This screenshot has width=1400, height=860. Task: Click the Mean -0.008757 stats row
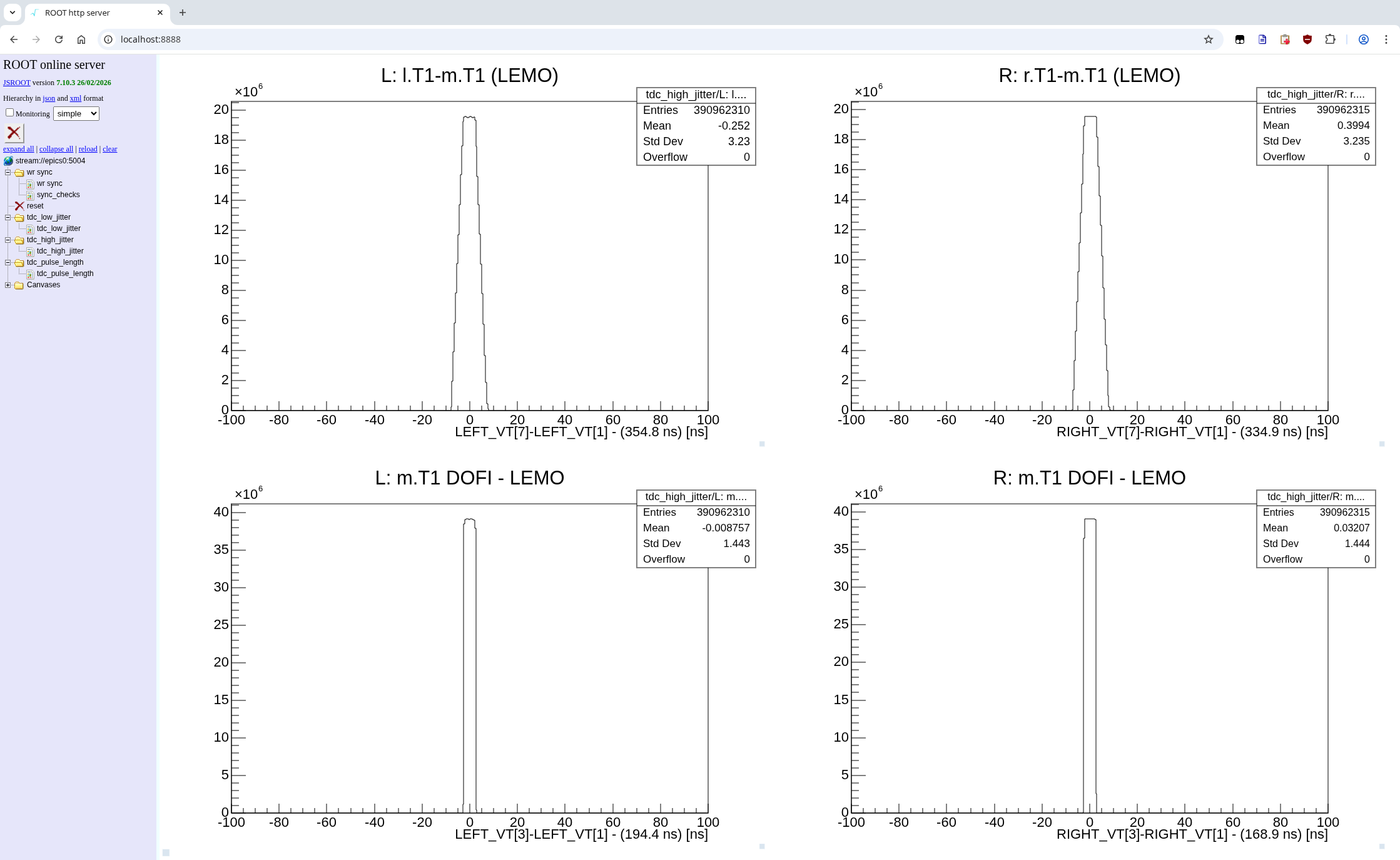(x=696, y=528)
